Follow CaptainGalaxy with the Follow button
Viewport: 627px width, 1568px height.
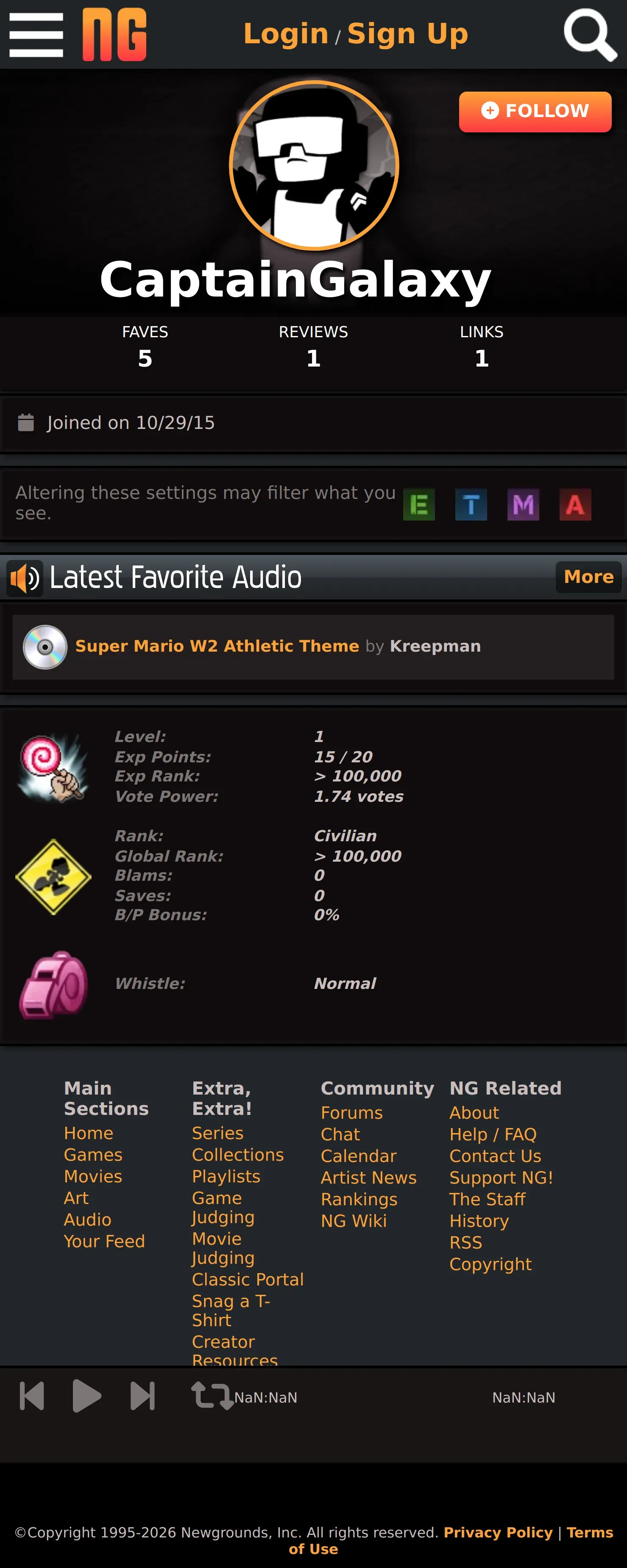click(535, 112)
